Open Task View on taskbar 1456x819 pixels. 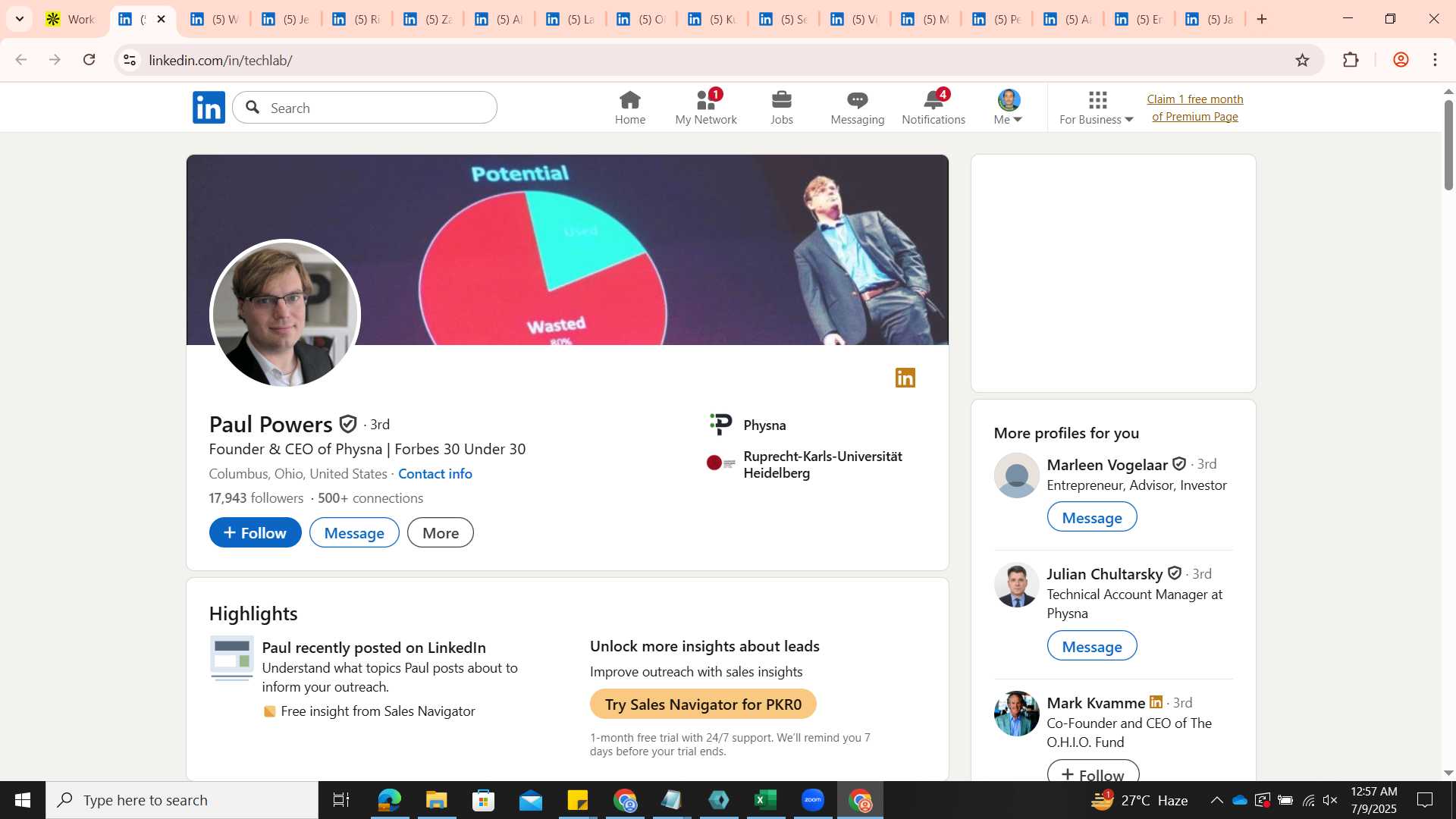pos(341,800)
